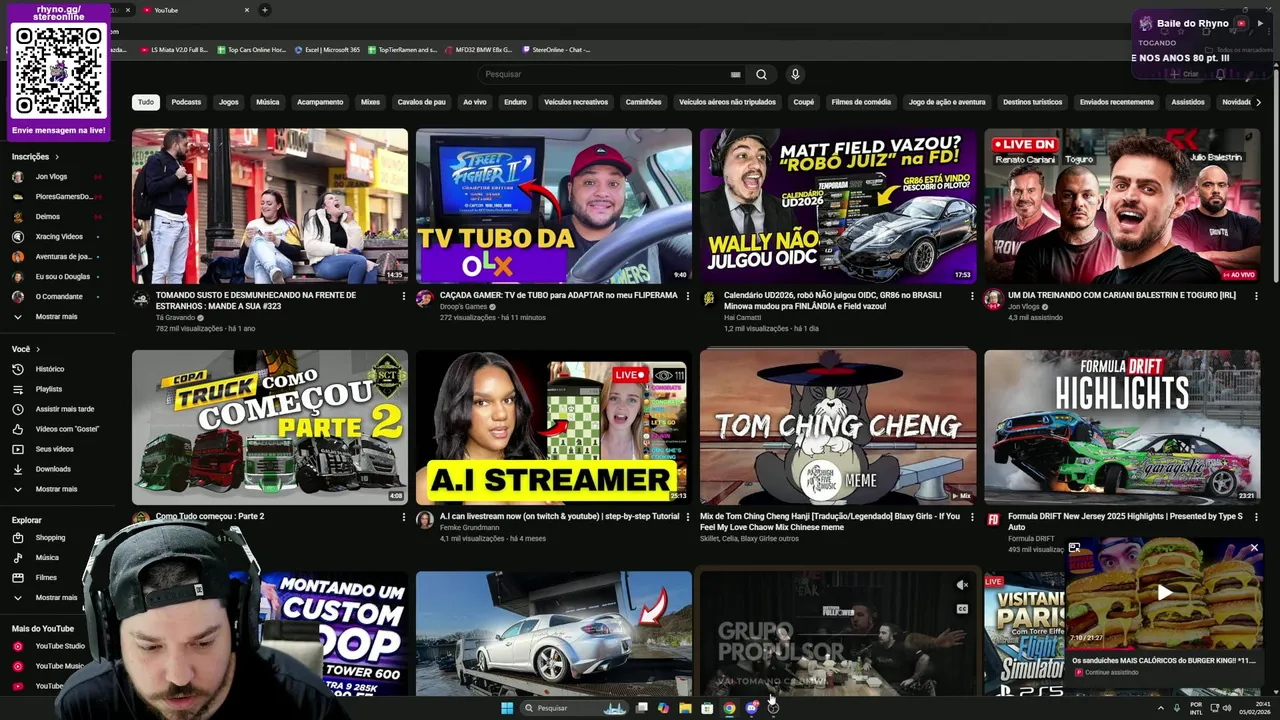Expand Mostrar mais under Explorar

[56, 598]
